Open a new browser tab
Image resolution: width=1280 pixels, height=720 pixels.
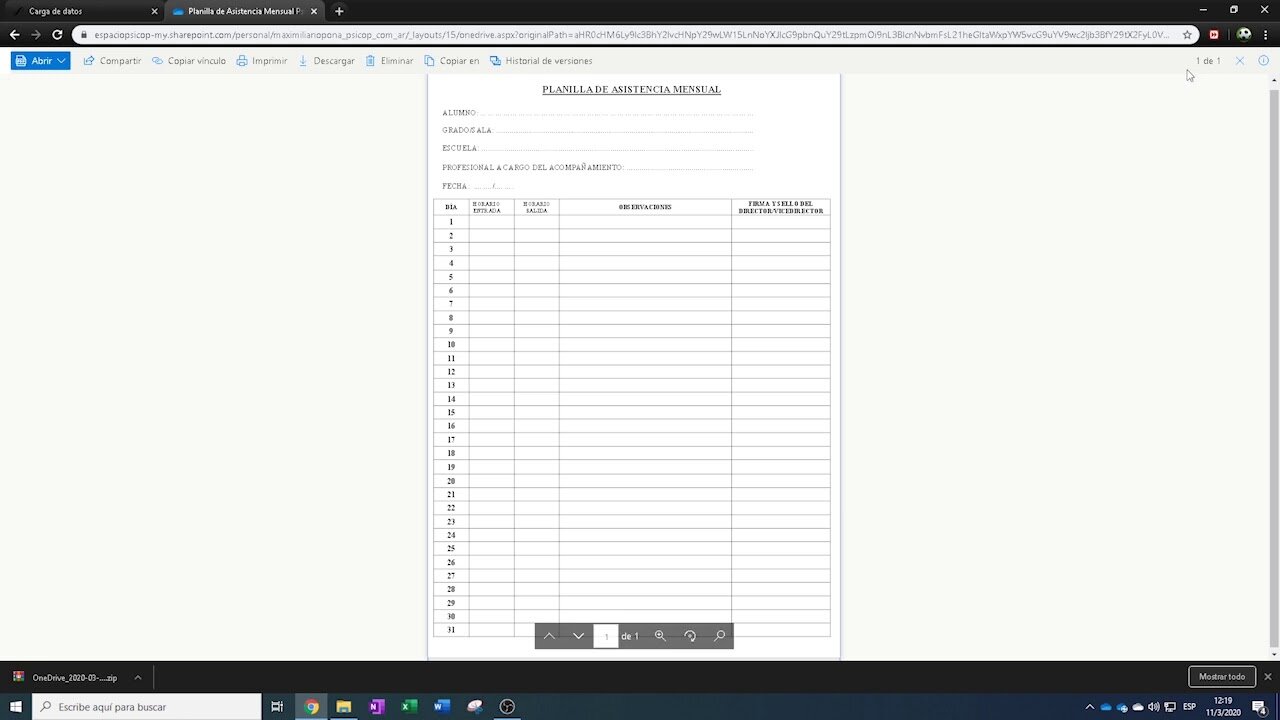click(339, 11)
